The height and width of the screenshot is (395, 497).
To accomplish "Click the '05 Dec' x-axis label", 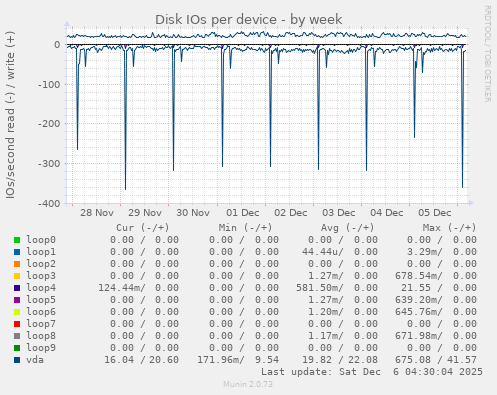I will coord(435,213).
